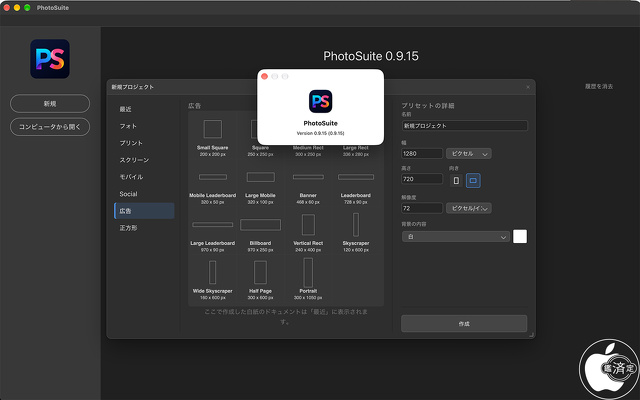
Task: Select the 広告 category
Action: tap(144, 211)
